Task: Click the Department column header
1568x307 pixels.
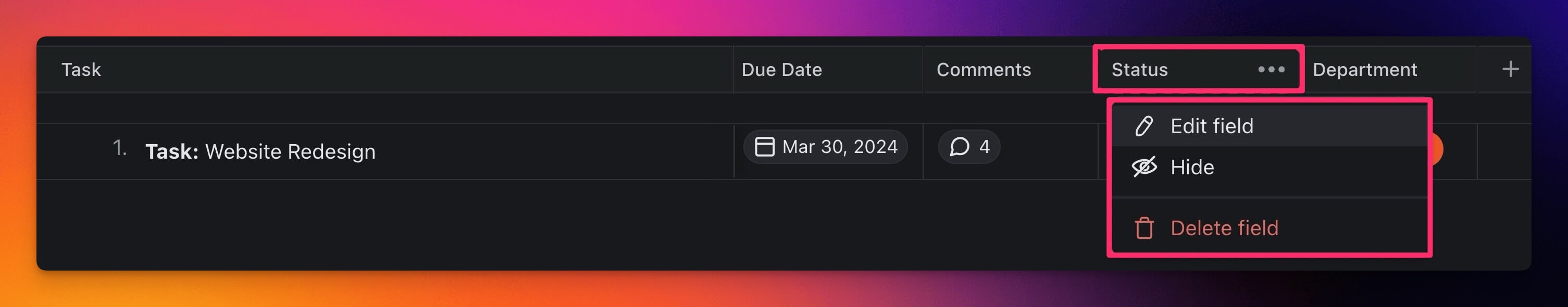Action: coord(1365,69)
